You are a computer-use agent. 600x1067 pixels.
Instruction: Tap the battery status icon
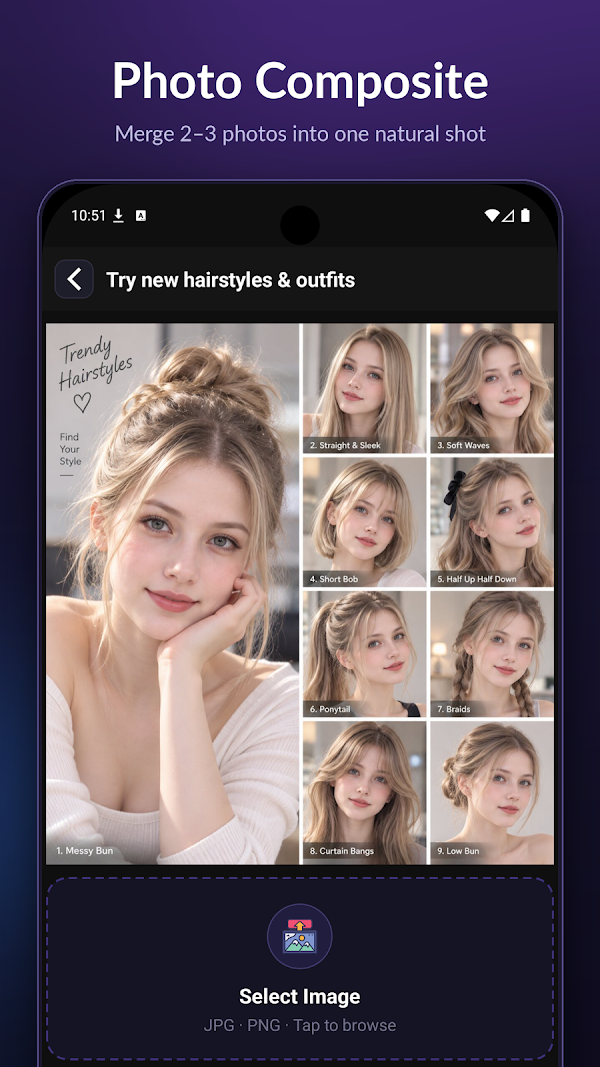525,216
